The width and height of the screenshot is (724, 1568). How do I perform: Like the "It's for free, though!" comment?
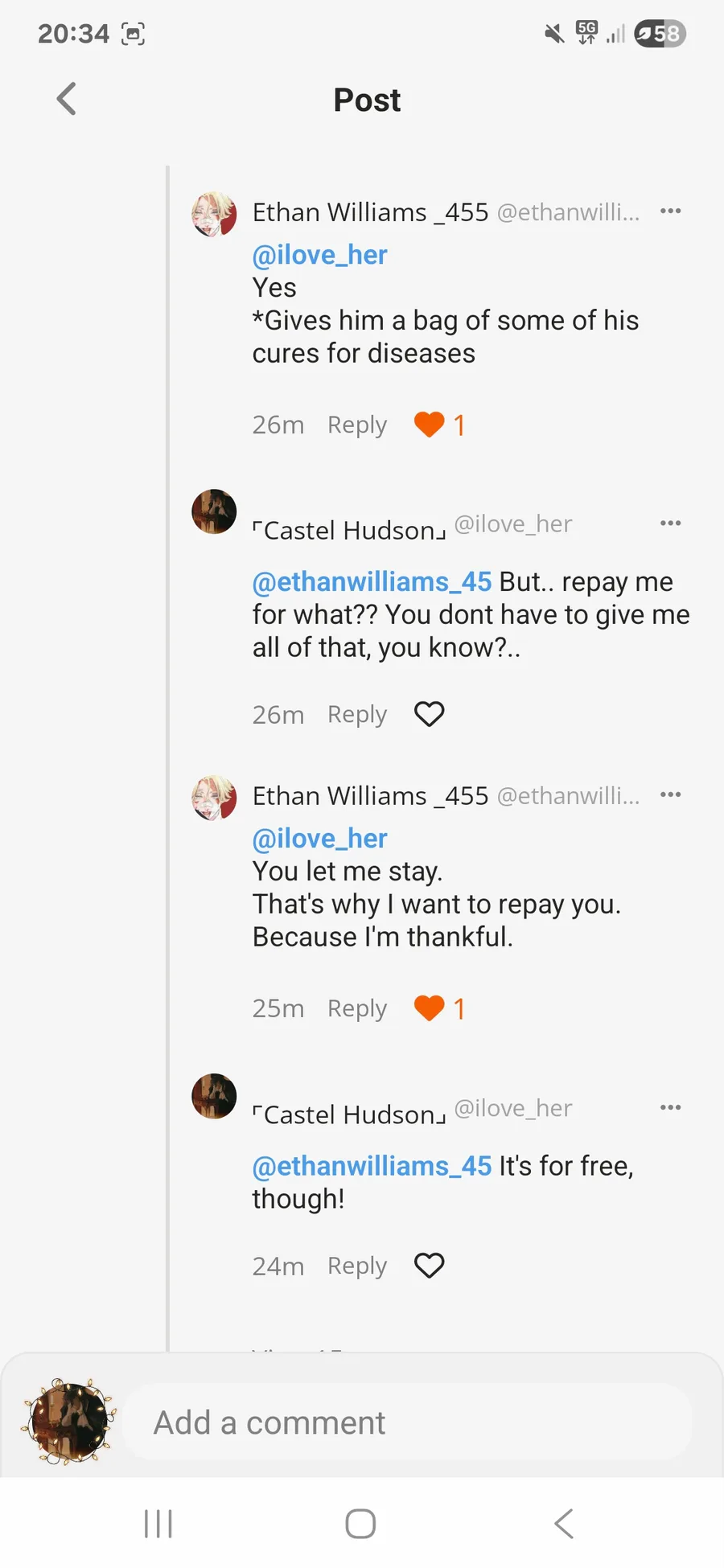tap(430, 1266)
